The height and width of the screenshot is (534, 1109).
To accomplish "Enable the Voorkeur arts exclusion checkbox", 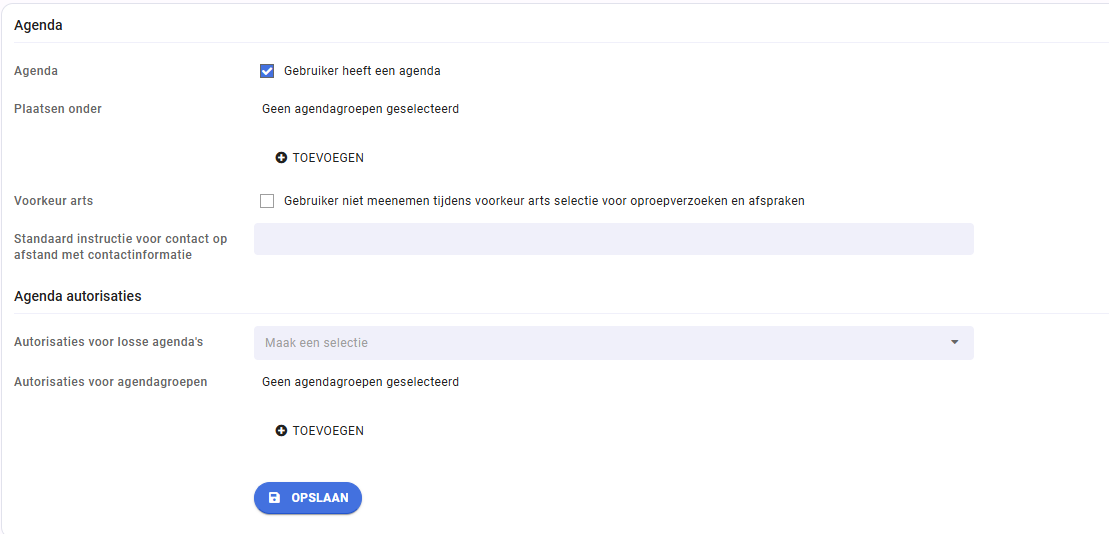I will [x=267, y=201].
